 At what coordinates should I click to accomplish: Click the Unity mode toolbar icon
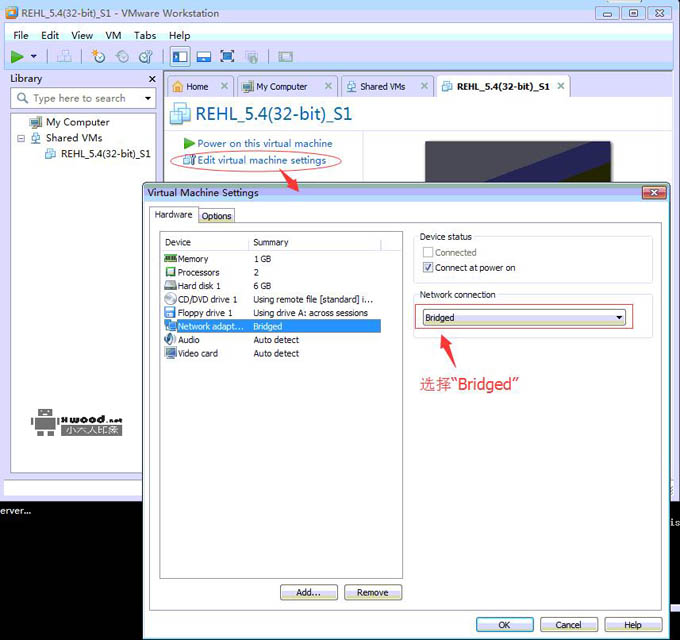point(251,56)
